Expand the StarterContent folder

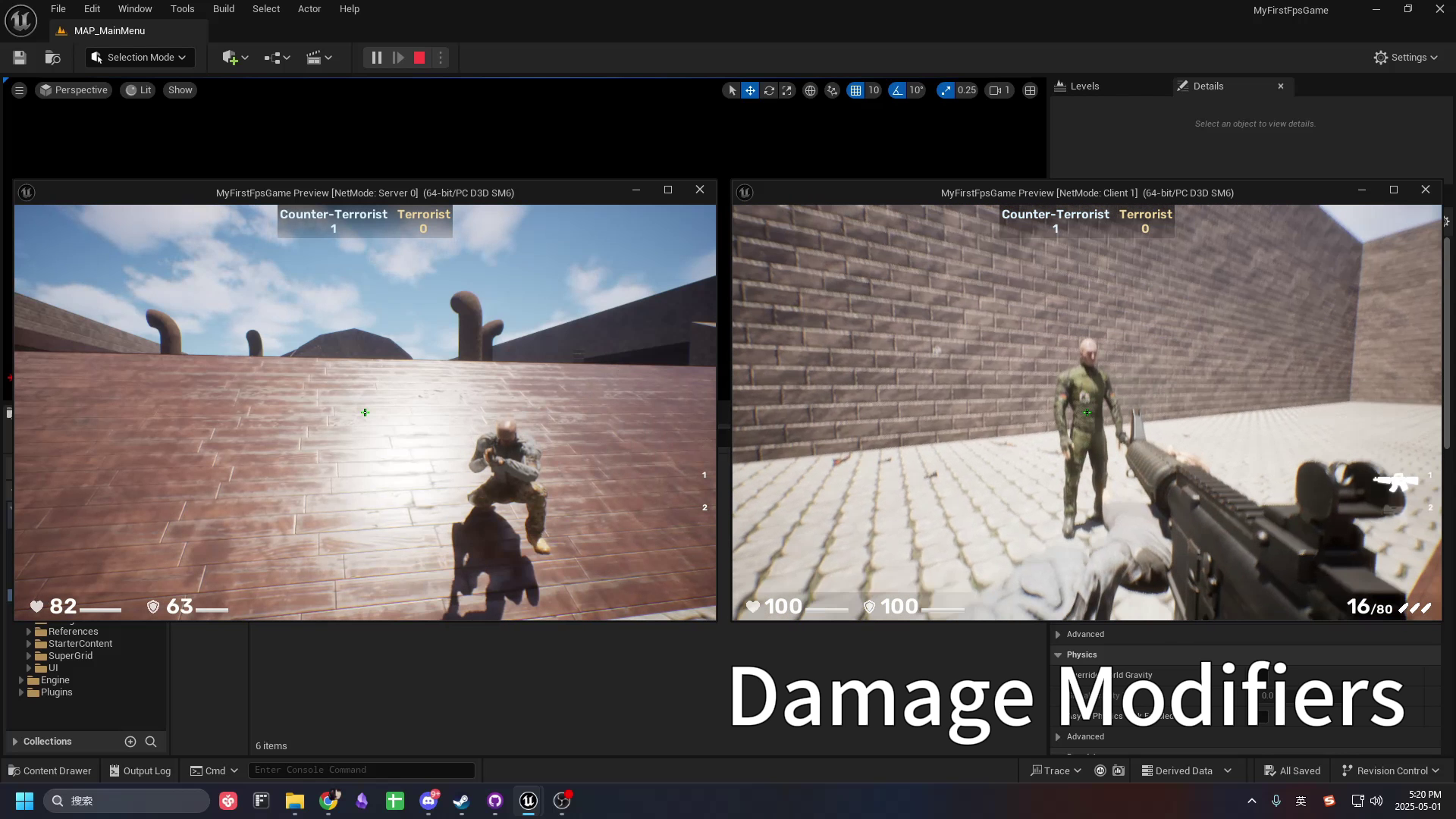[x=29, y=644]
